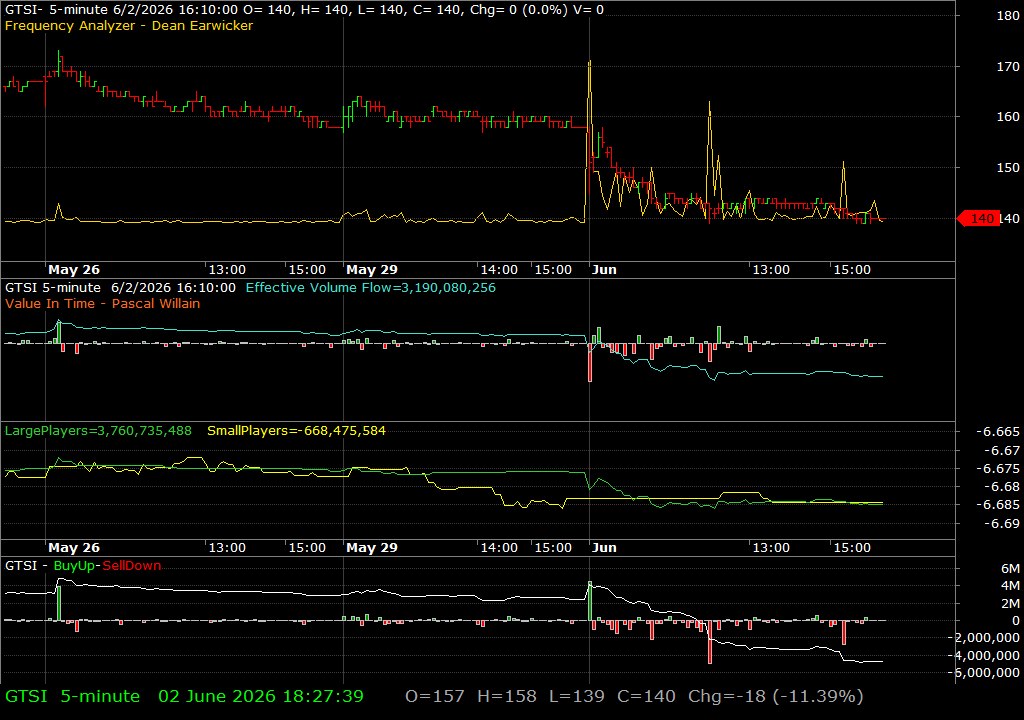
Task: Click the -6.665 axis value
Action: (x=997, y=432)
